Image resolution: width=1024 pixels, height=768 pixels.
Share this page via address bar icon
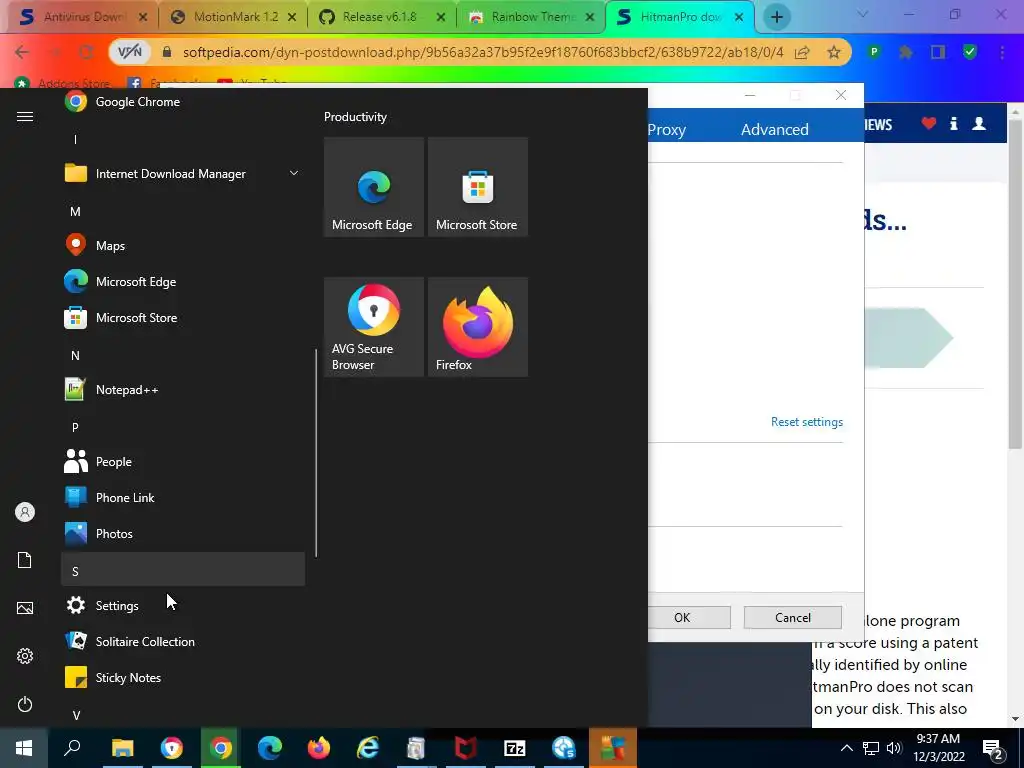click(x=802, y=52)
